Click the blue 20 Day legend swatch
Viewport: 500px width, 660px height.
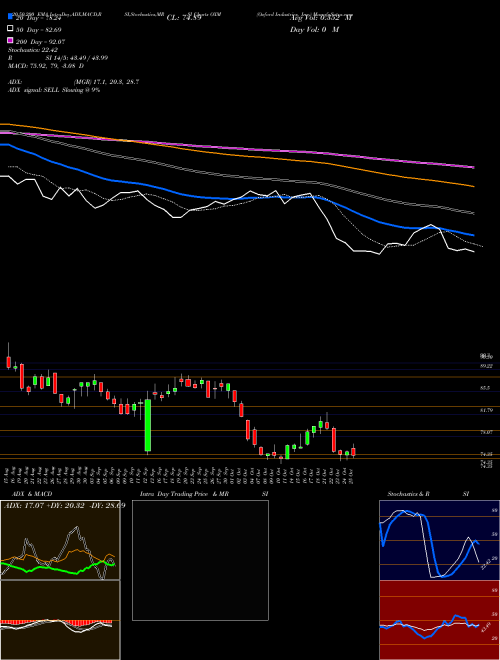coord(10,16)
